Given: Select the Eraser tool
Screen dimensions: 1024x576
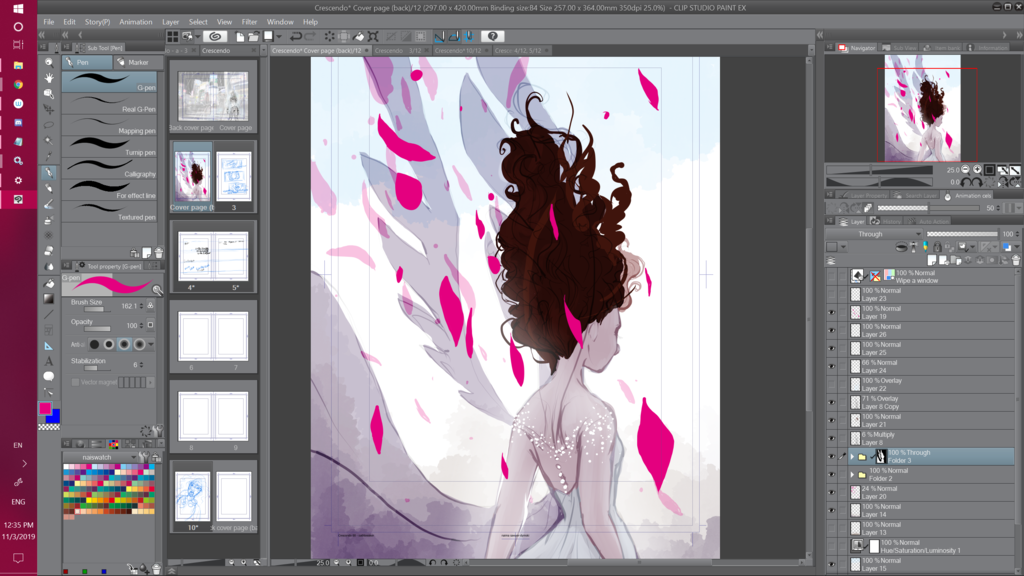Looking at the screenshot, I should 49,251.
